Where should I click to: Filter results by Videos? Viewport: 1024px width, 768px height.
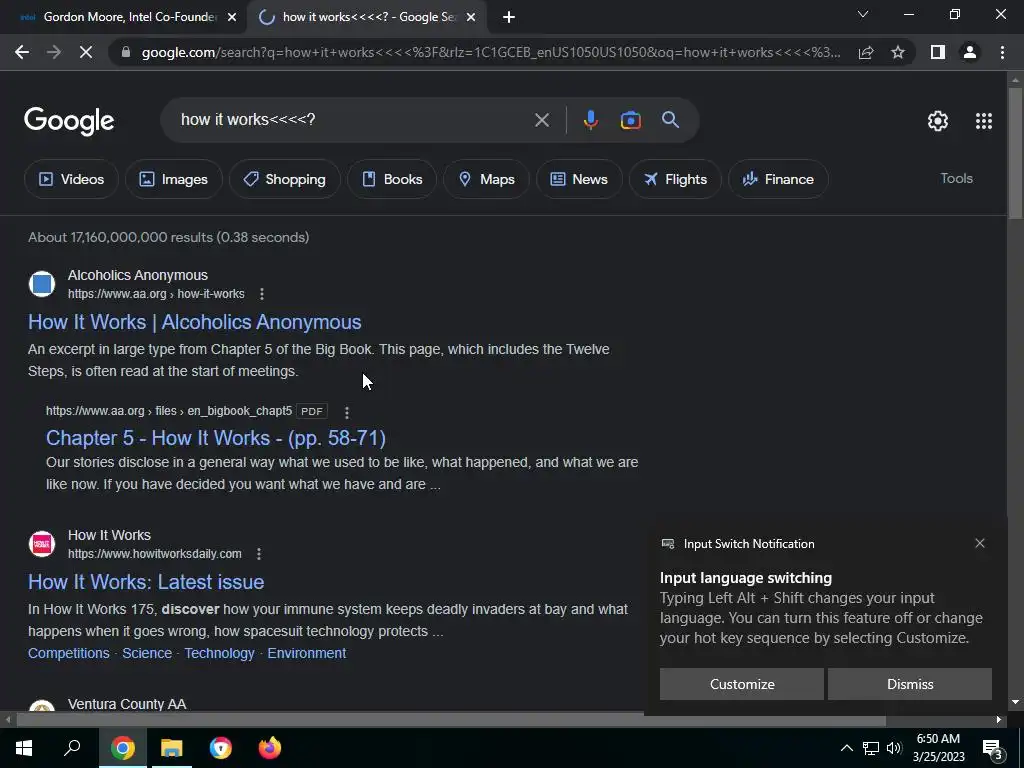[x=71, y=179]
